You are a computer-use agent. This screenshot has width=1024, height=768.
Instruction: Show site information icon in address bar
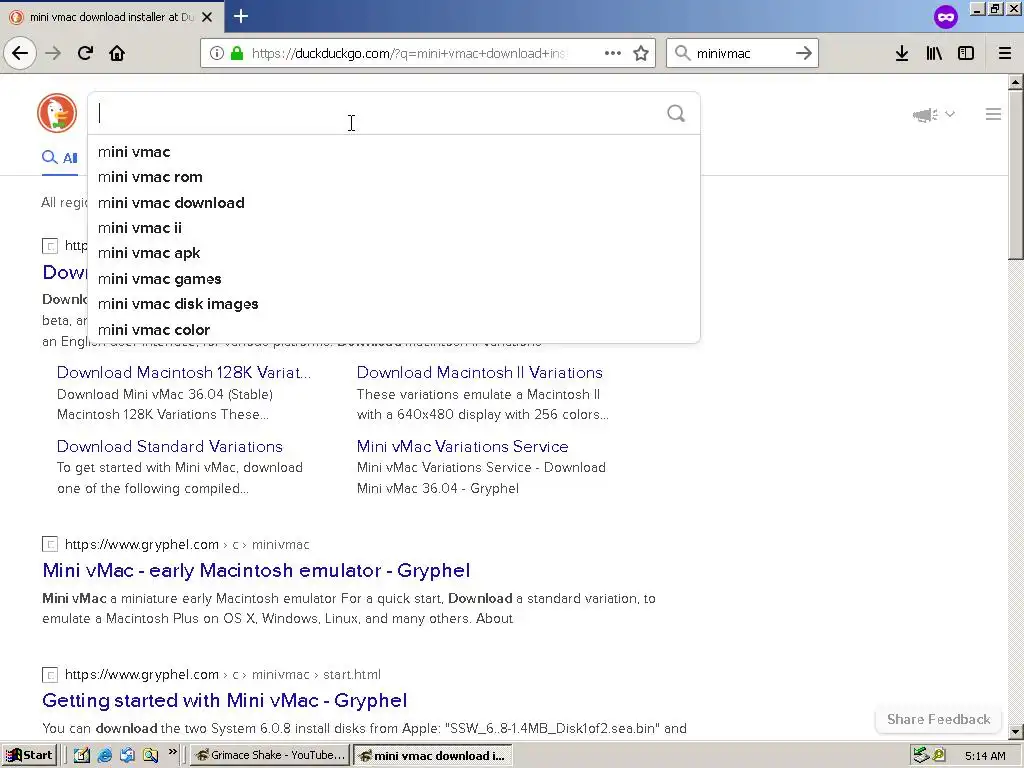tap(217, 53)
